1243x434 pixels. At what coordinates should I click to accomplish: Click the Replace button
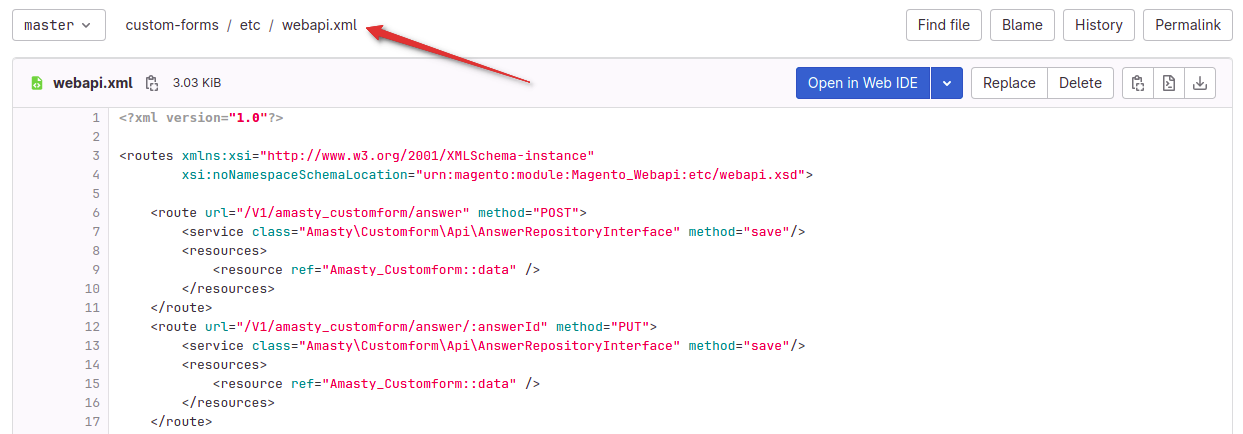1009,83
